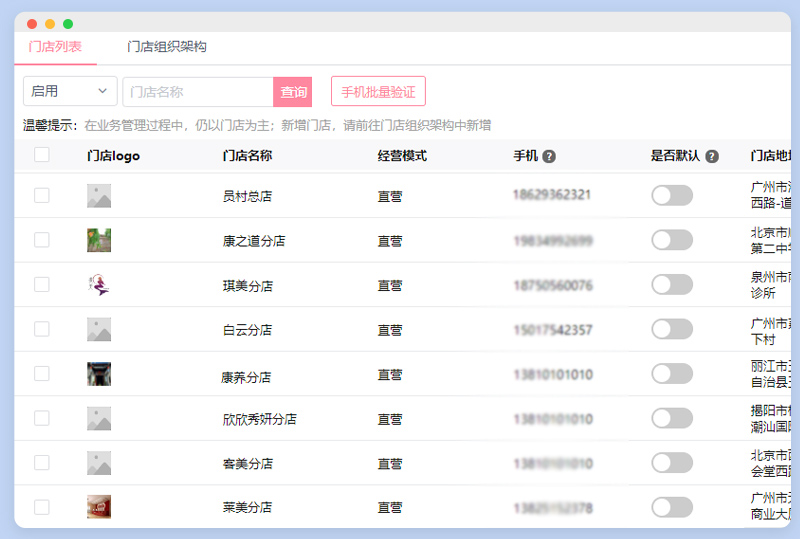
Task: Focus the 门店名称 search input field
Action: pyautogui.click(x=198, y=92)
